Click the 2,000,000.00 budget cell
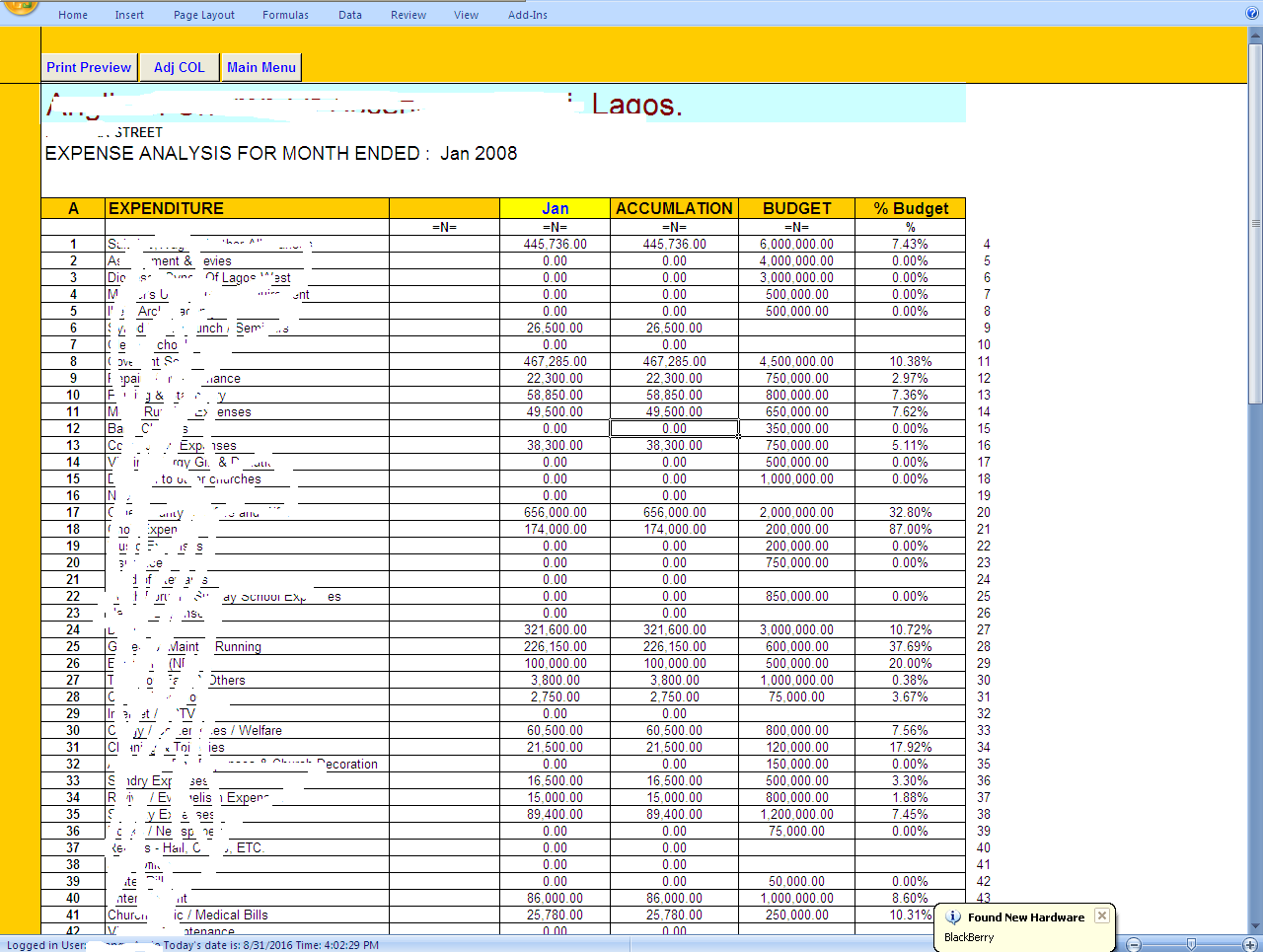This screenshot has width=1263, height=952. pos(796,512)
